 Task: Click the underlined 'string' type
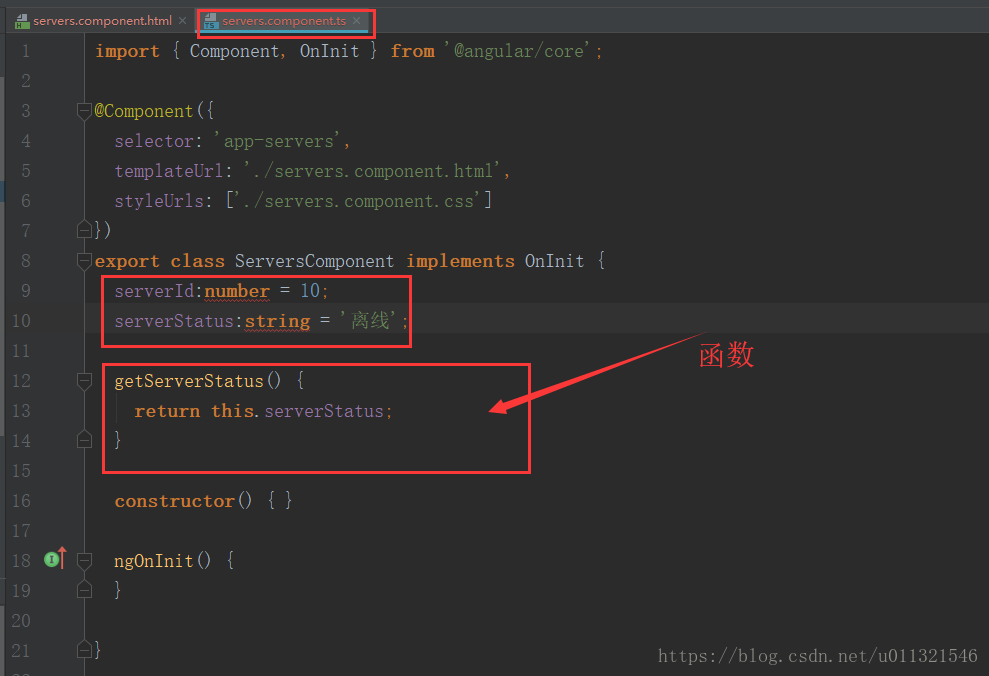[277, 321]
